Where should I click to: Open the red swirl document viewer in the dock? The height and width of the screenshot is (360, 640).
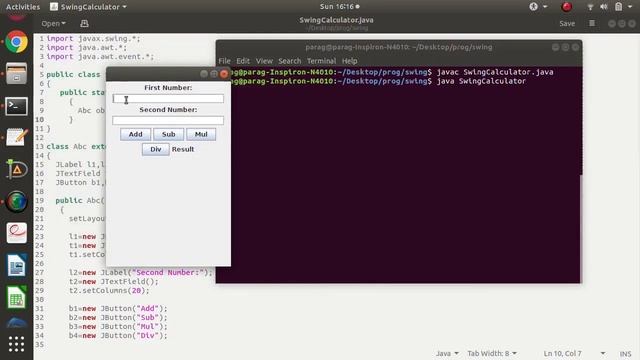(16, 233)
